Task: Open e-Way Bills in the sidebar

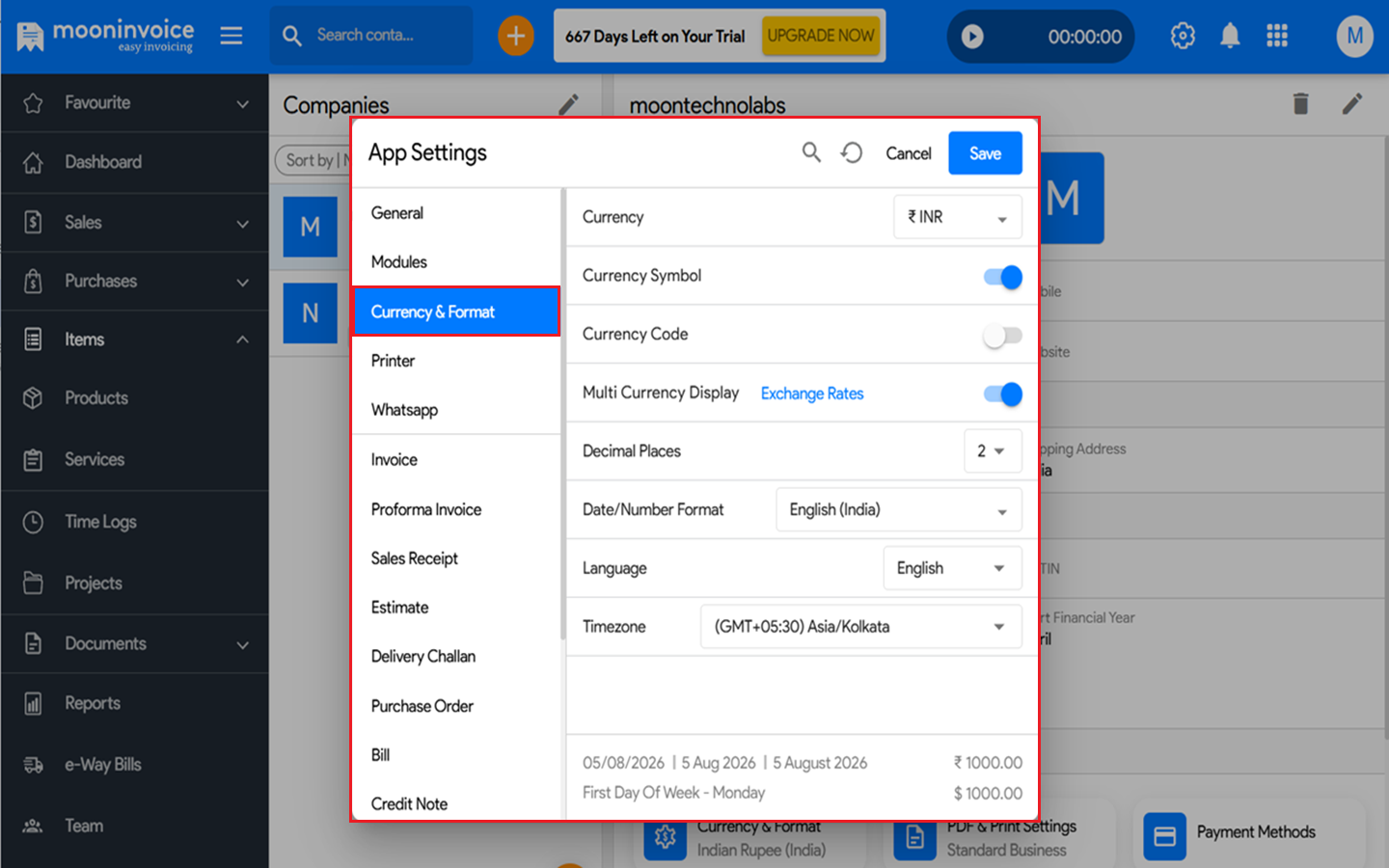Action: [135, 765]
